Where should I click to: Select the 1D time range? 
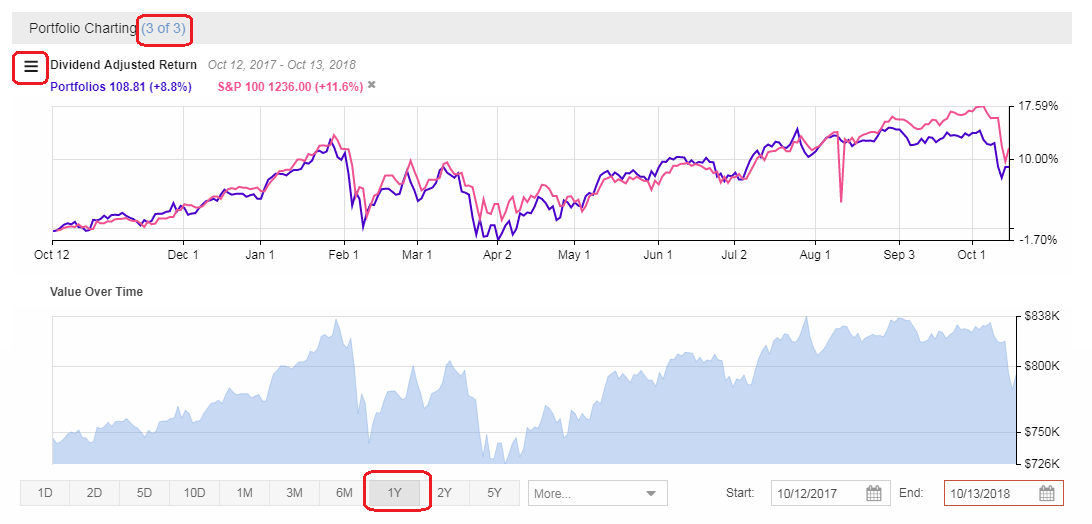click(45, 493)
